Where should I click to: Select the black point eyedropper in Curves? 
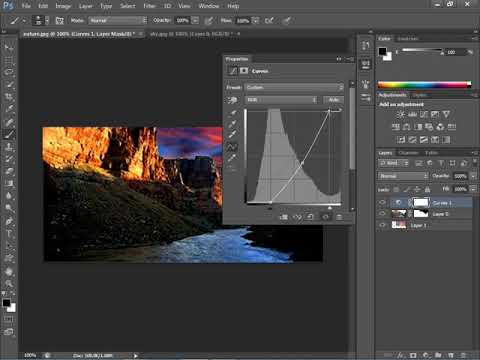[x=232, y=113]
